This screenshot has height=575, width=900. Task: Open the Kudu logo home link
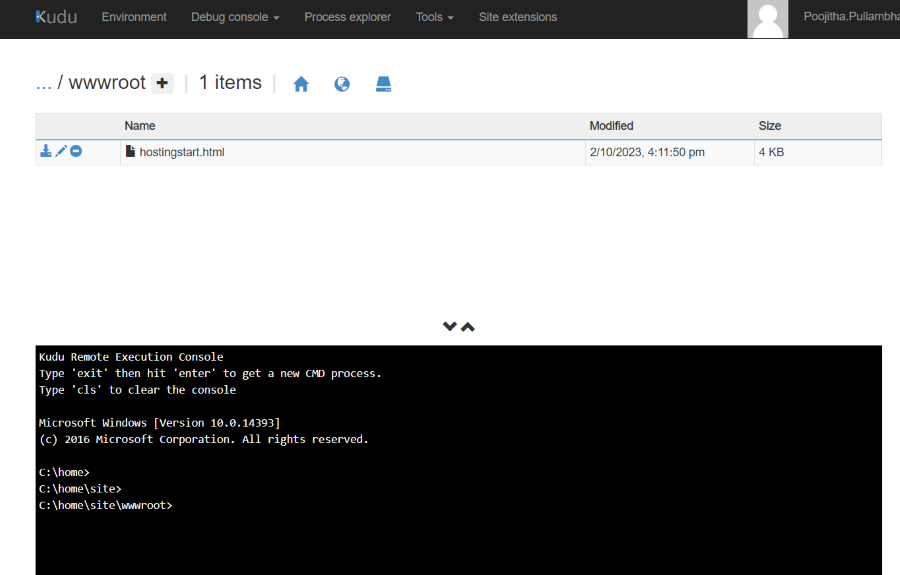pyautogui.click(x=56, y=17)
